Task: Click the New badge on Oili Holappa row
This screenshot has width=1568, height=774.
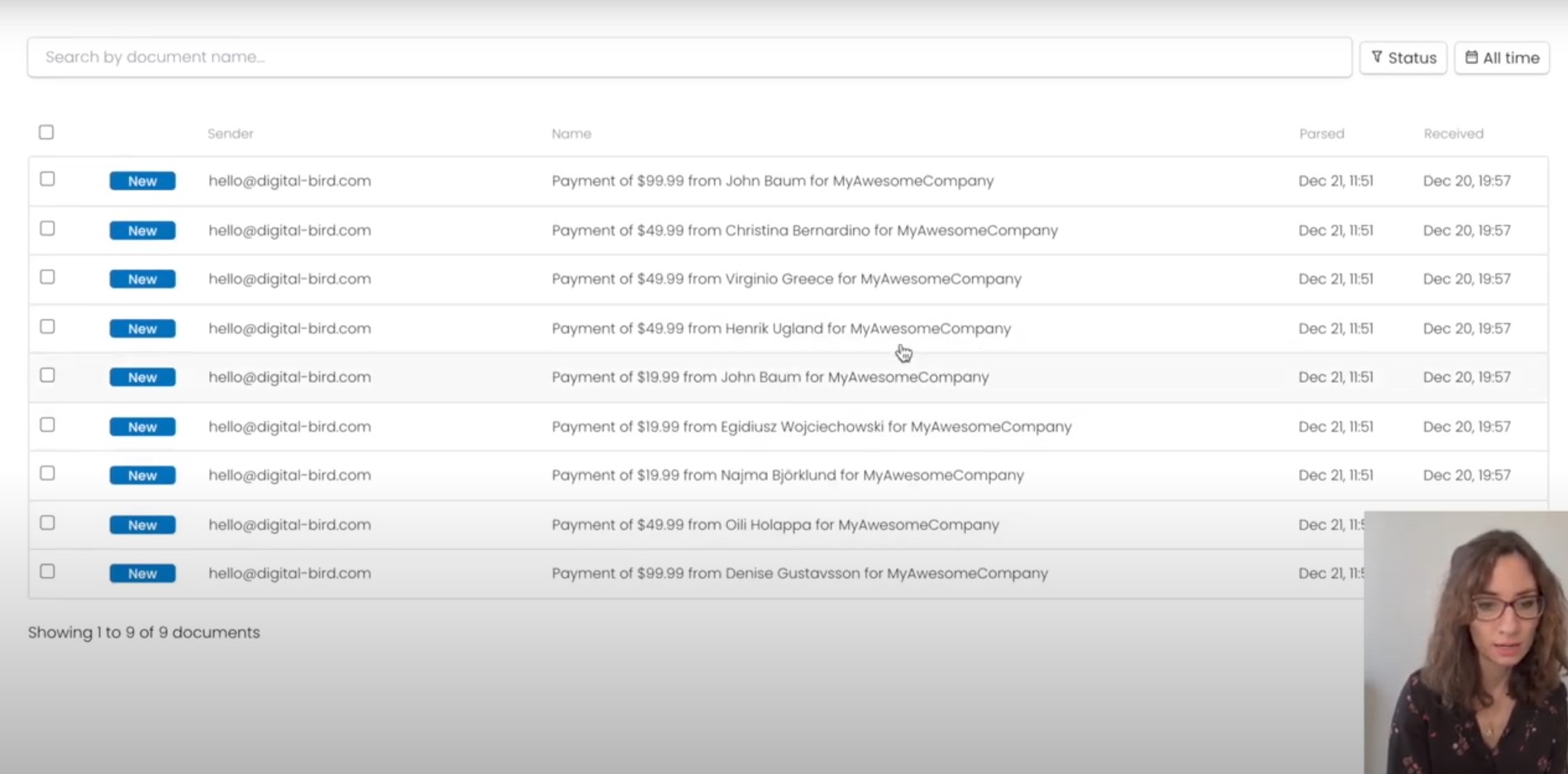Action: [x=142, y=525]
